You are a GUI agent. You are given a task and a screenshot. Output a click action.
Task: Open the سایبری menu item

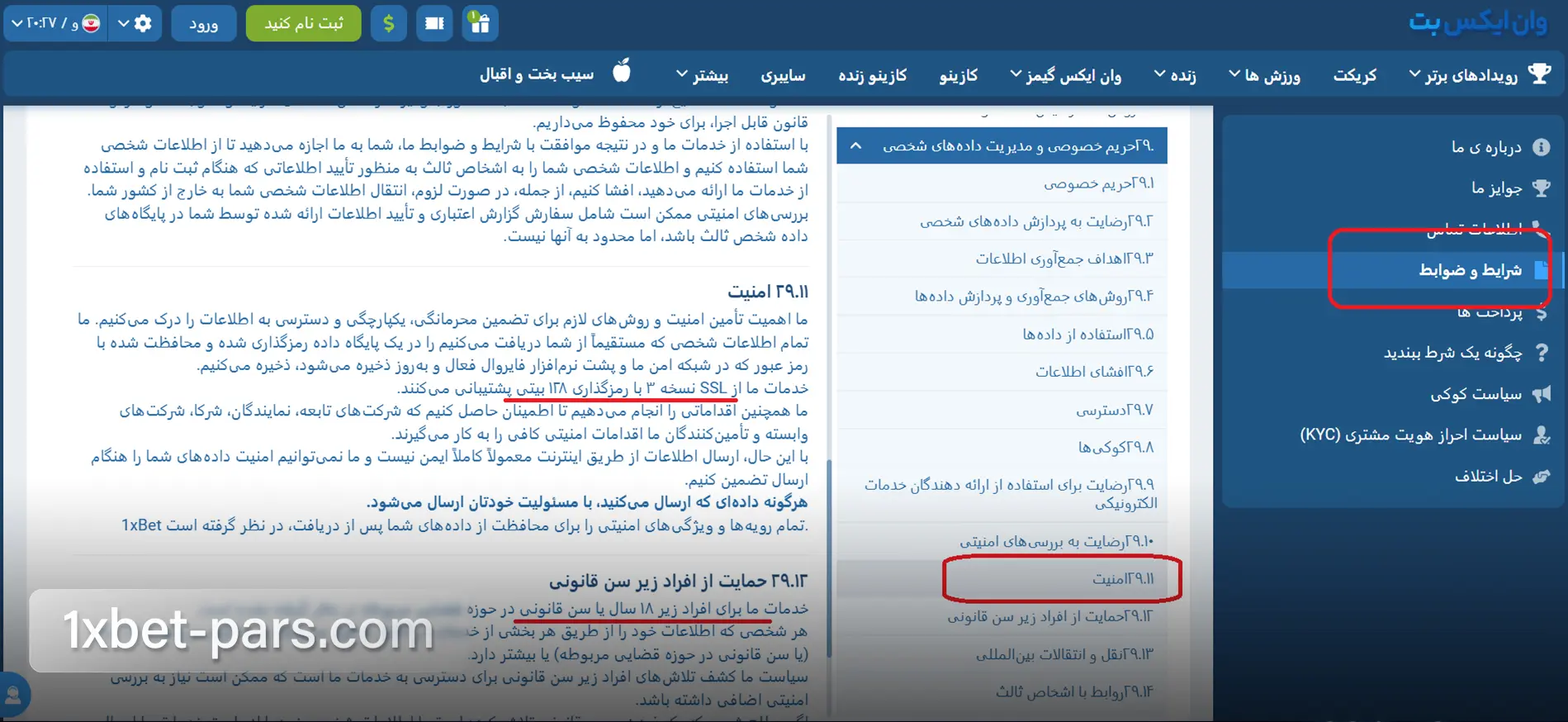(783, 75)
